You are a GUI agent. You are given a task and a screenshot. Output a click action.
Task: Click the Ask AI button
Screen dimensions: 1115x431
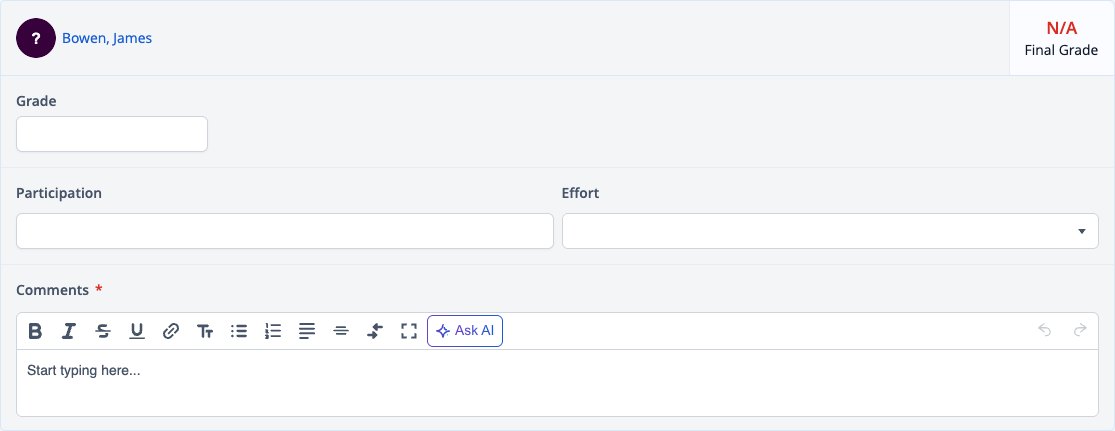465,331
